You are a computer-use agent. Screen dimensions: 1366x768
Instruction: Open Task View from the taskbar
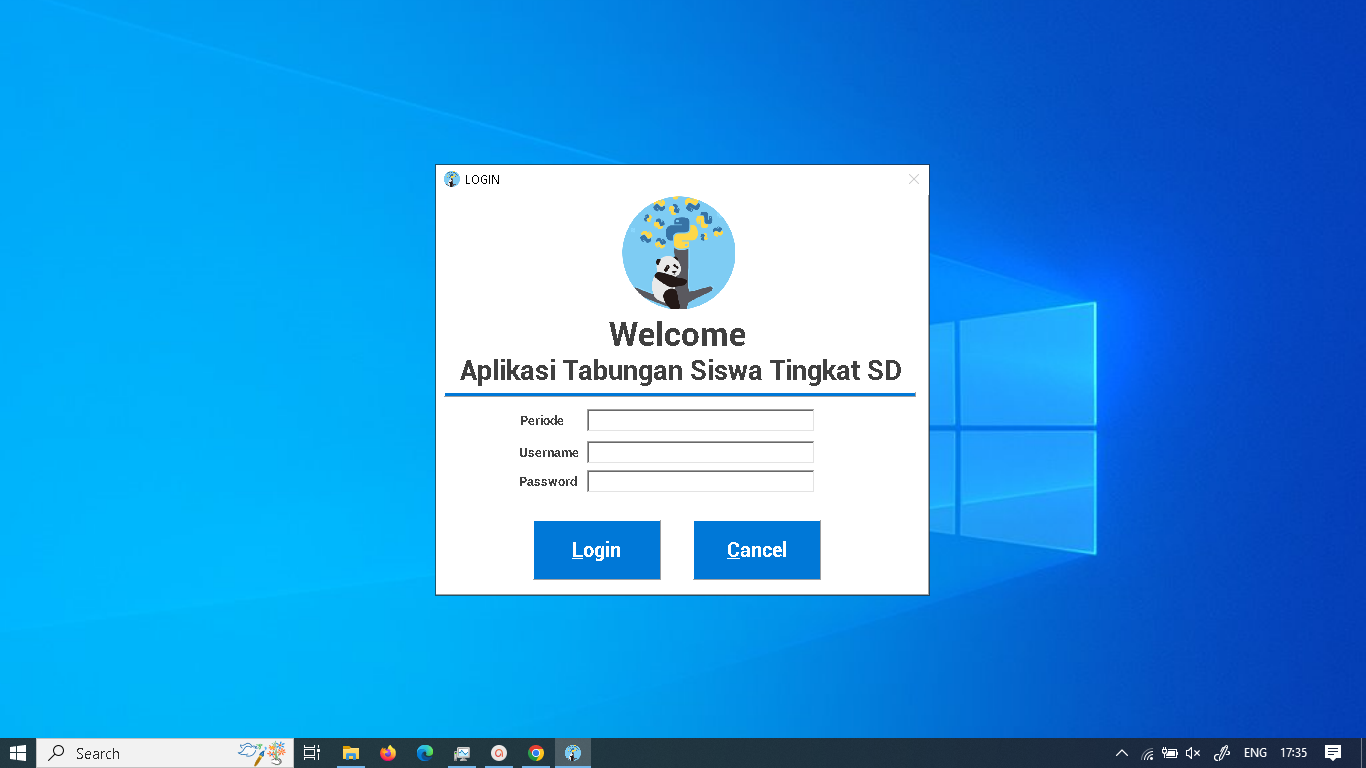311,753
